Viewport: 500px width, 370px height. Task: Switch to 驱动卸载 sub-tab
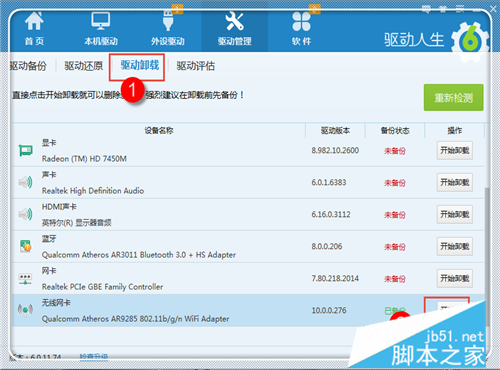(140, 65)
